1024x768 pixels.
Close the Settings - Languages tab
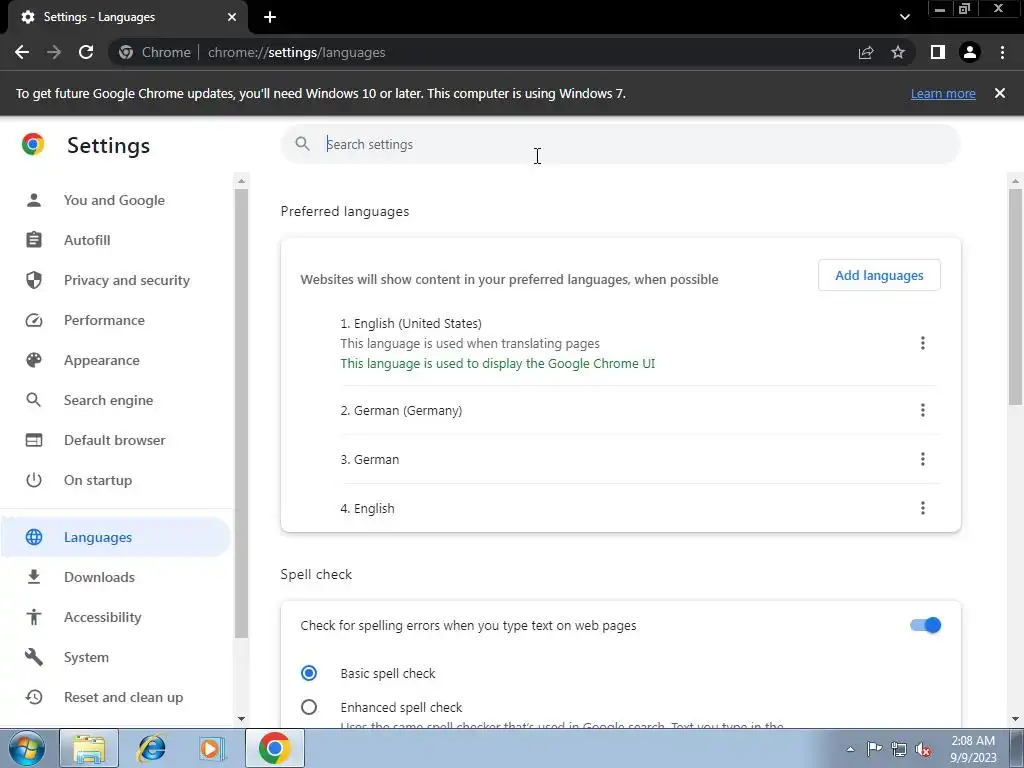point(232,17)
